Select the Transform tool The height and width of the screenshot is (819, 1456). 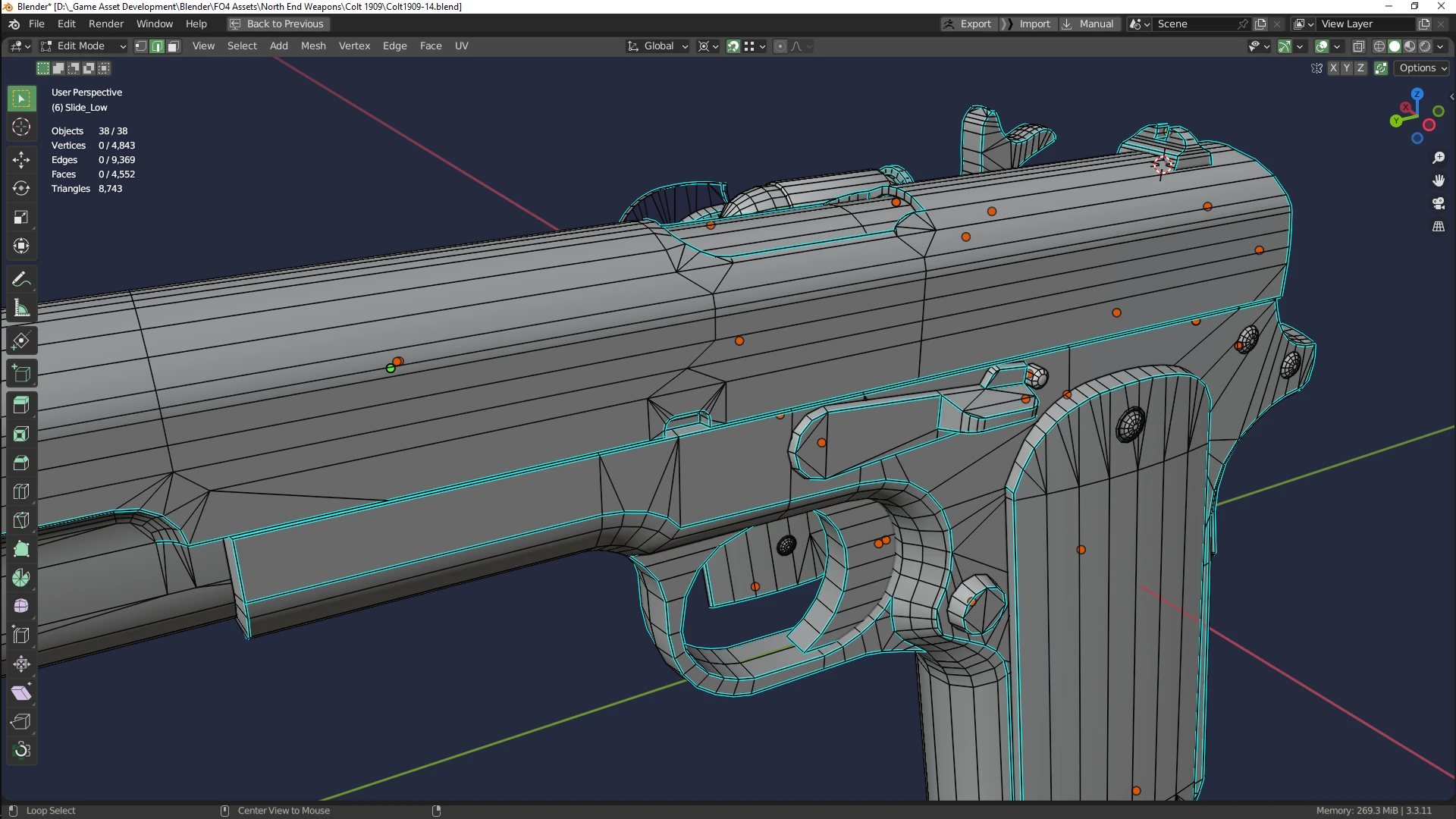(x=21, y=246)
